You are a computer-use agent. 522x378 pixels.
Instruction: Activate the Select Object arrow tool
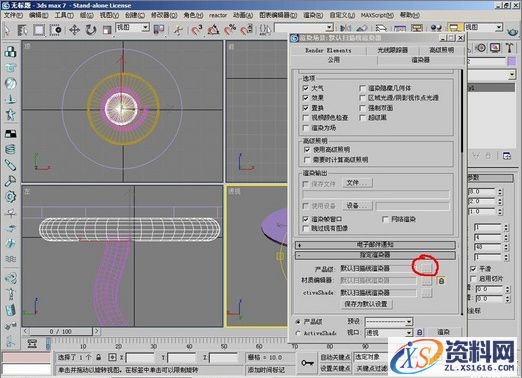pos(7,30)
